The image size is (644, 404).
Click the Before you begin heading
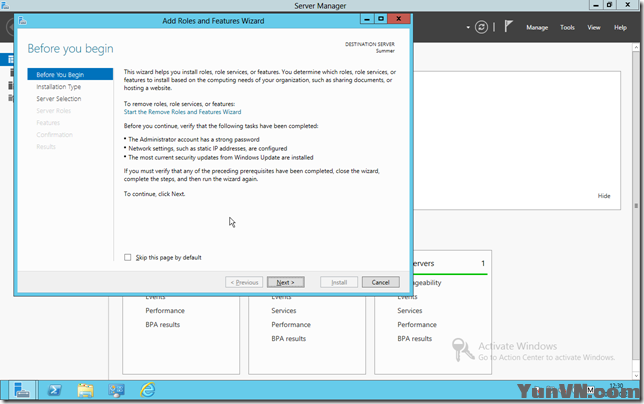pos(70,49)
